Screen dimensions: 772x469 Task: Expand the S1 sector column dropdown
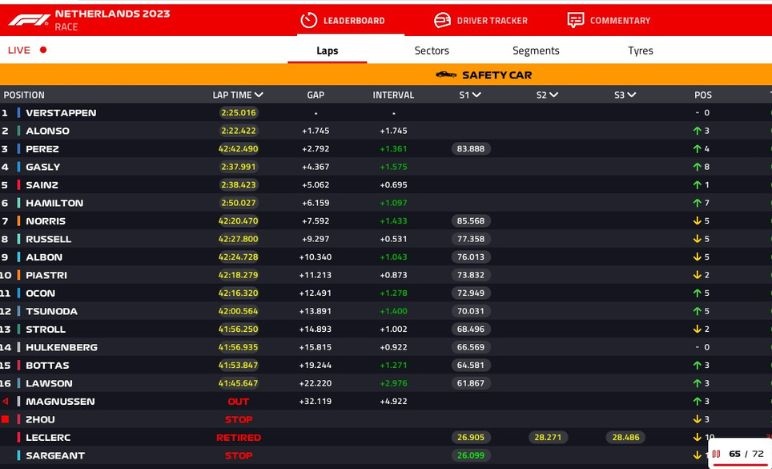476,95
